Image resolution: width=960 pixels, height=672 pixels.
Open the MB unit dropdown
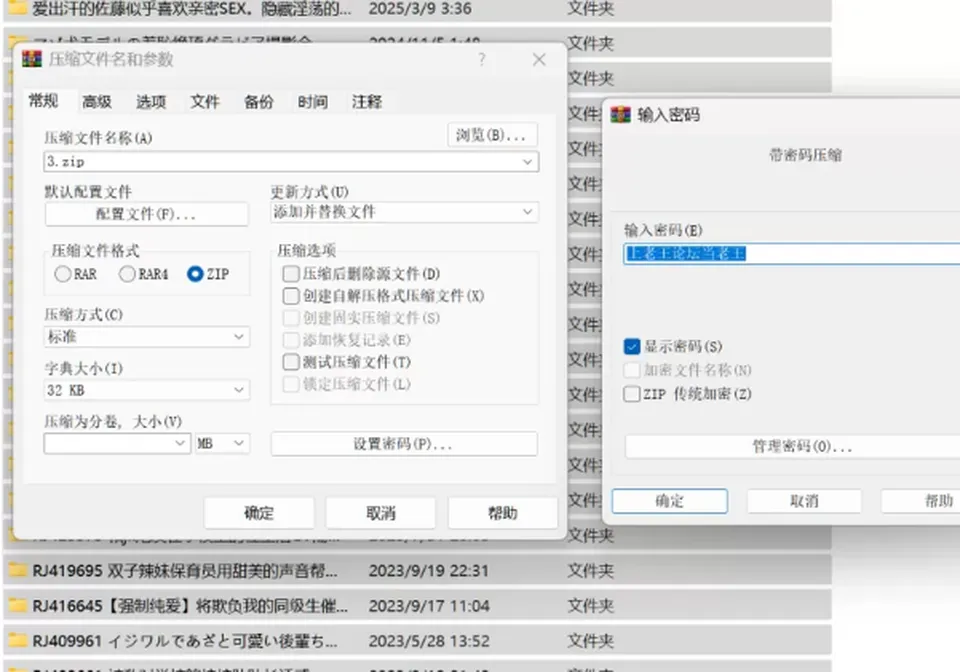click(222, 442)
